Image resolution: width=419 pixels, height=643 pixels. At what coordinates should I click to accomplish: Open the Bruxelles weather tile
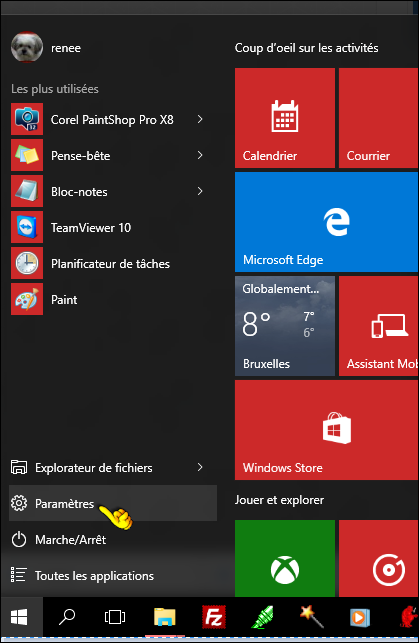pyautogui.click(x=285, y=326)
